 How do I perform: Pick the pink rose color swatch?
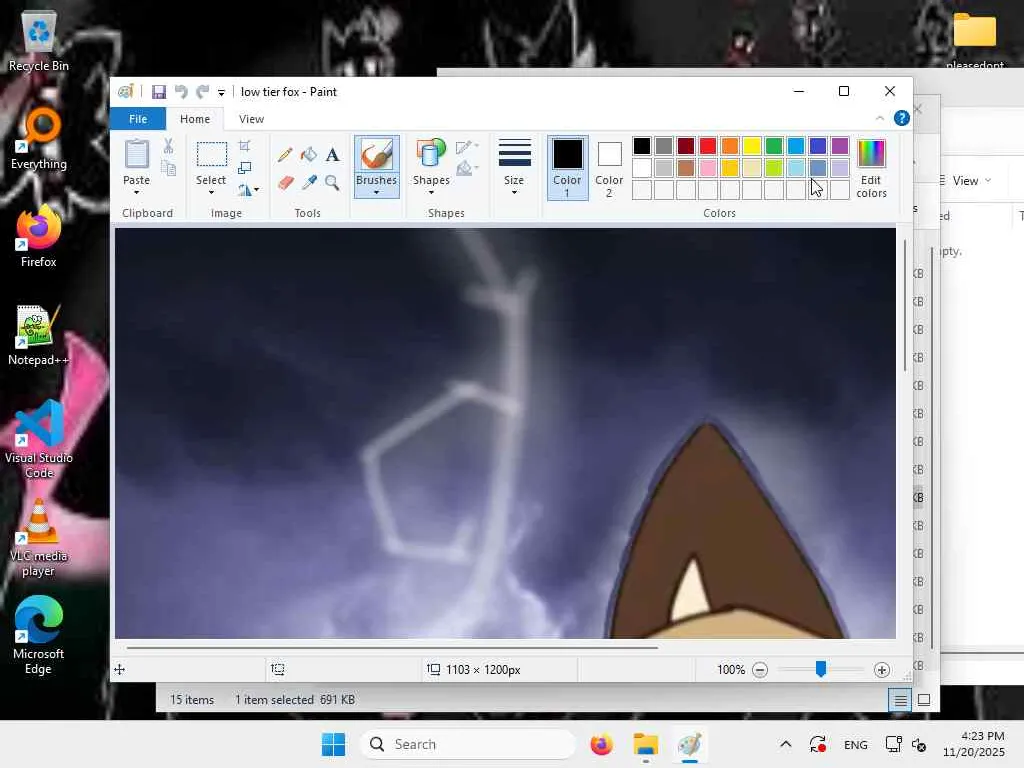tap(708, 168)
